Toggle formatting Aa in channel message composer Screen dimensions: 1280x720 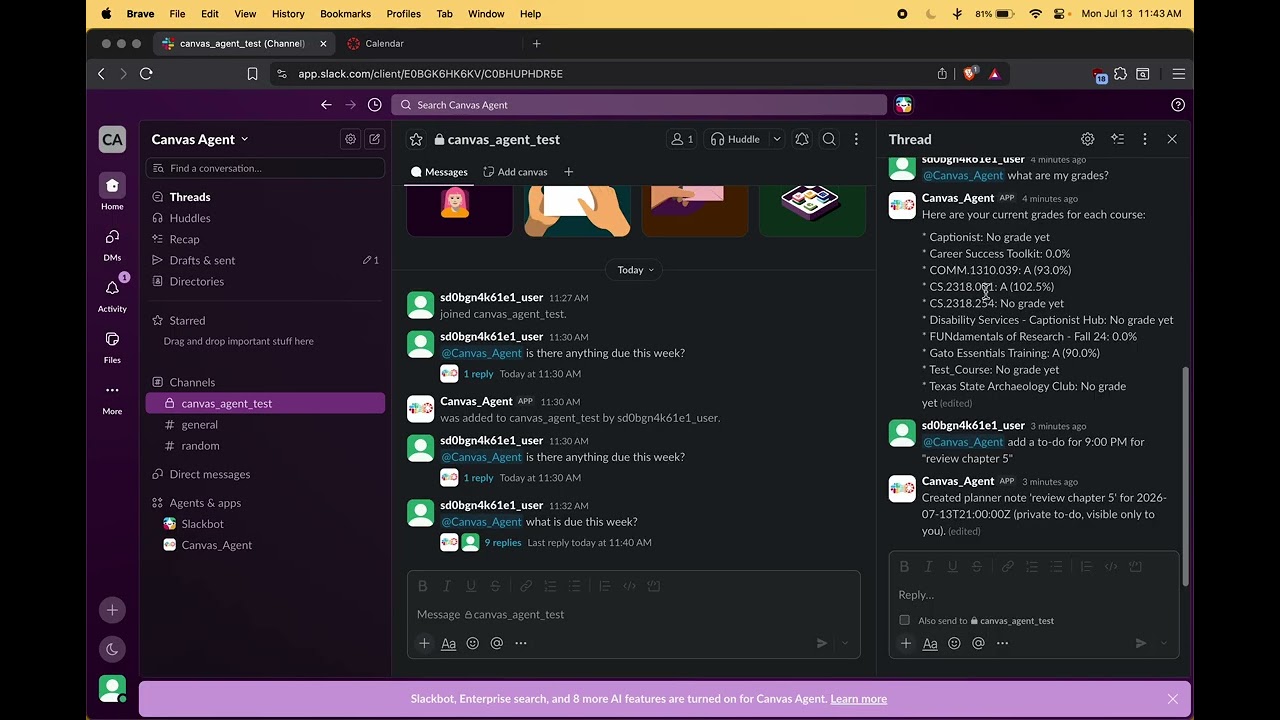pyautogui.click(x=448, y=643)
